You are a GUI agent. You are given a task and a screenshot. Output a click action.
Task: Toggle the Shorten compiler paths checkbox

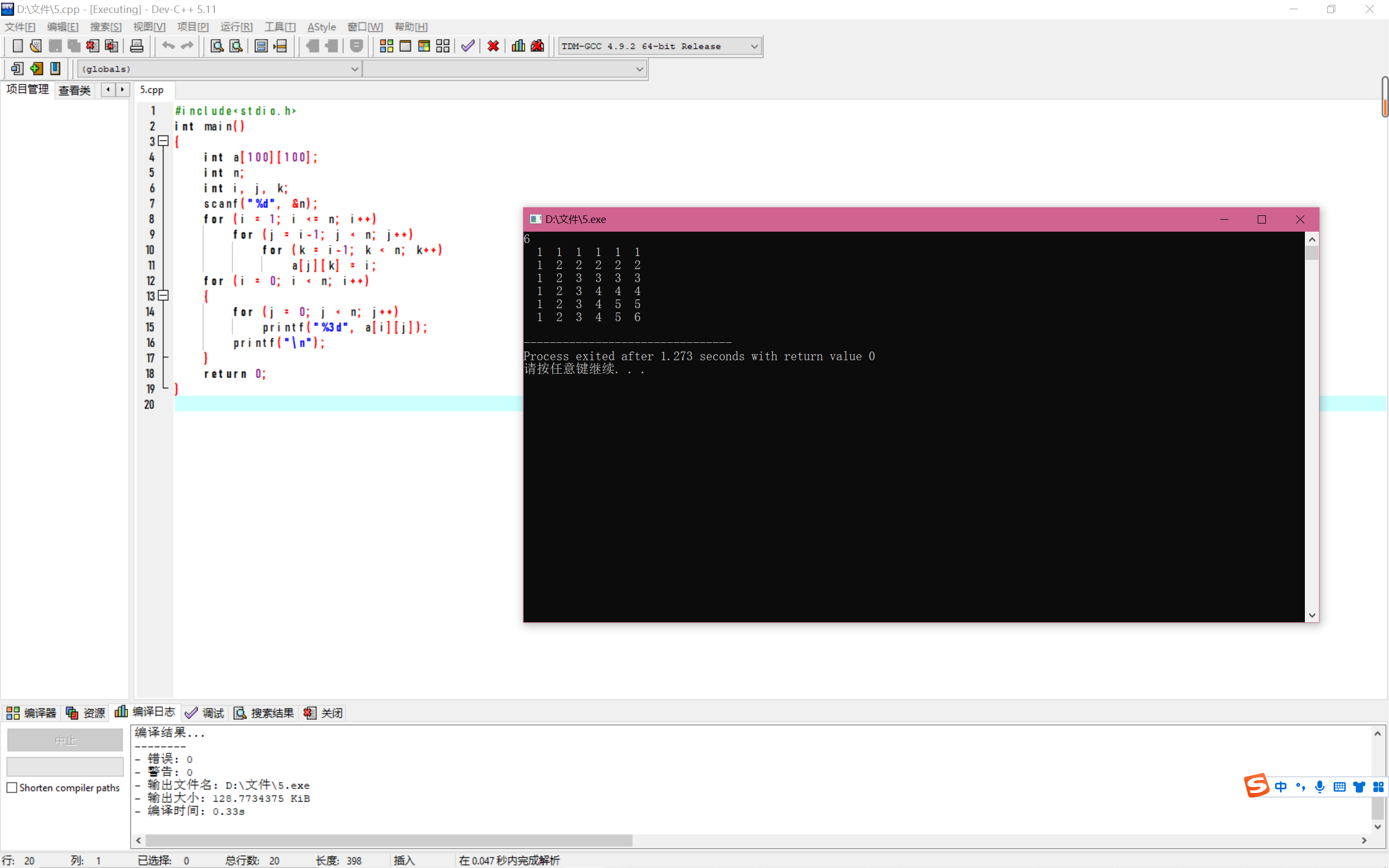(12, 788)
